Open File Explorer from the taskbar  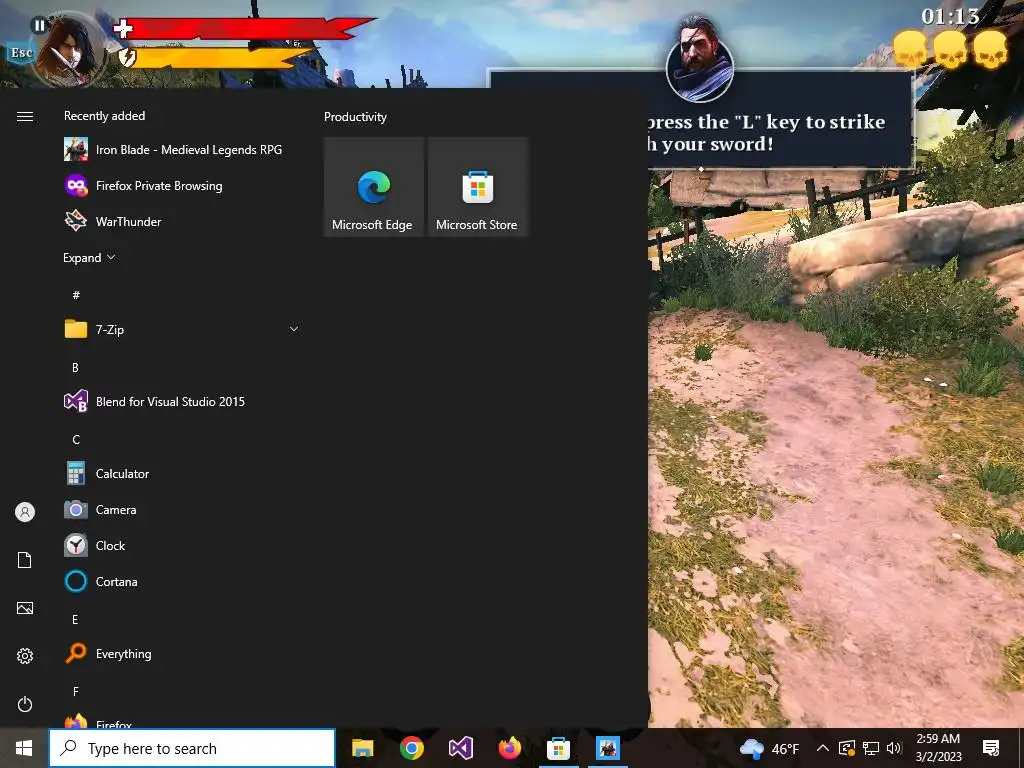pyautogui.click(x=362, y=748)
